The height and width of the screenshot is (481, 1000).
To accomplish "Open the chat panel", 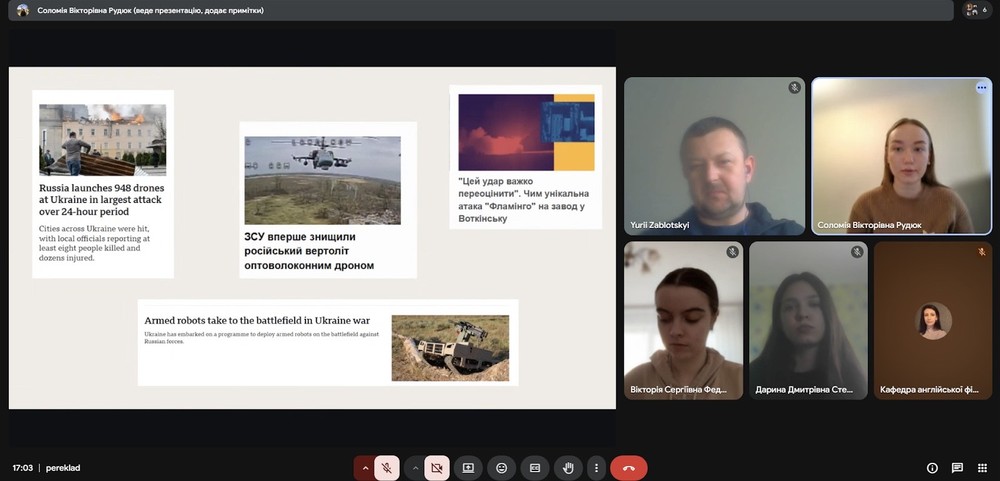I will (x=957, y=467).
